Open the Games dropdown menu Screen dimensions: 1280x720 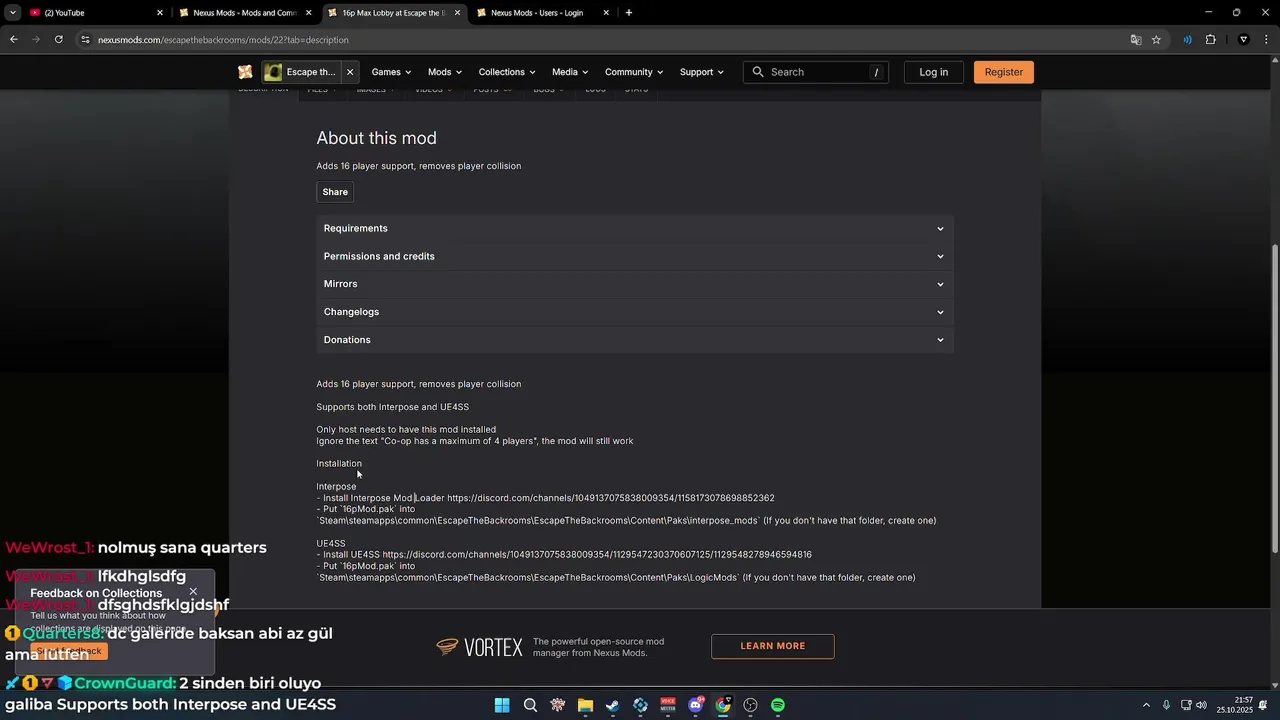(x=391, y=72)
